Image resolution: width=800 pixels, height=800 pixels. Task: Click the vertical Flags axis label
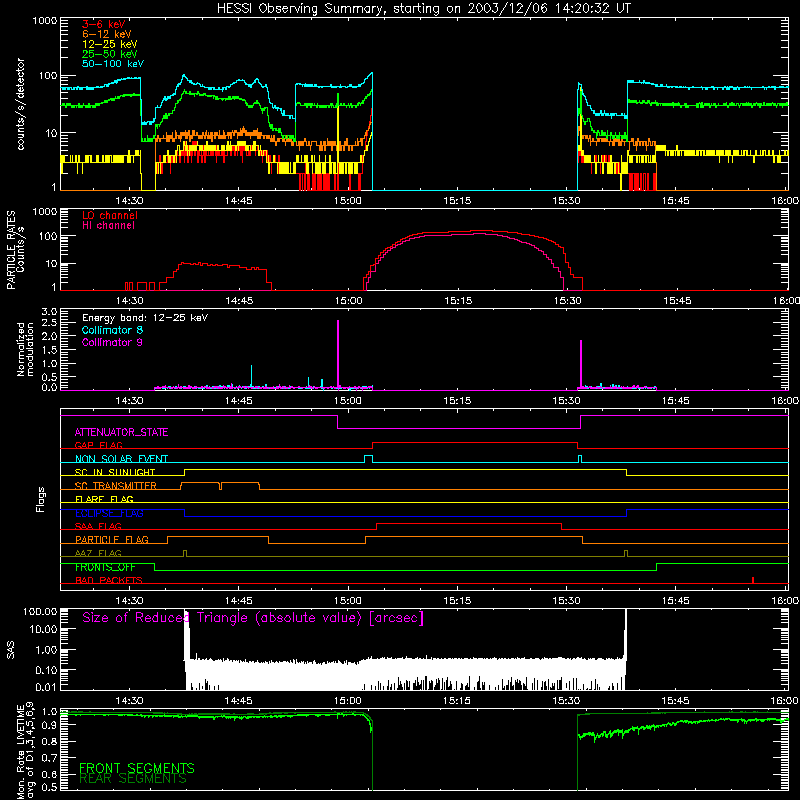[41, 500]
